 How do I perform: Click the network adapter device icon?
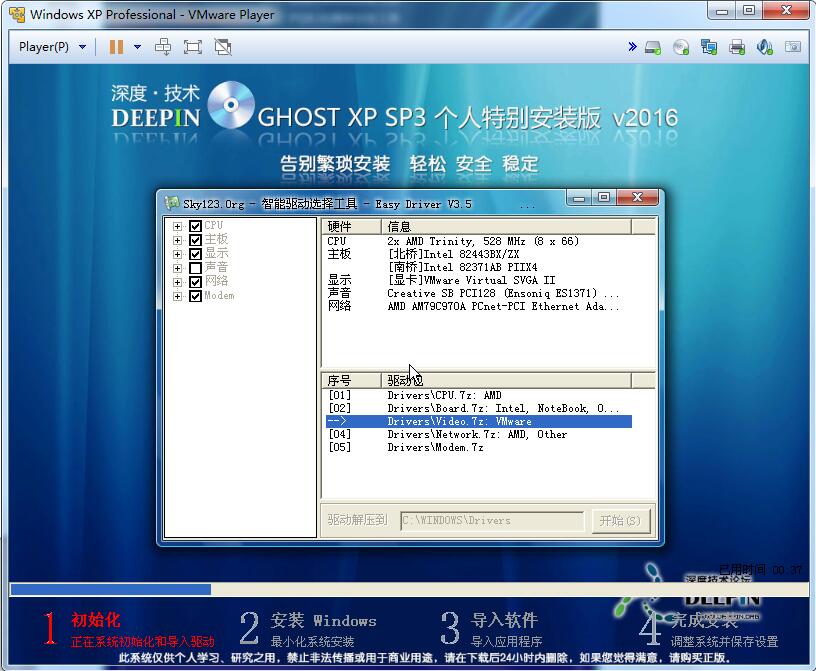pos(709,47)
